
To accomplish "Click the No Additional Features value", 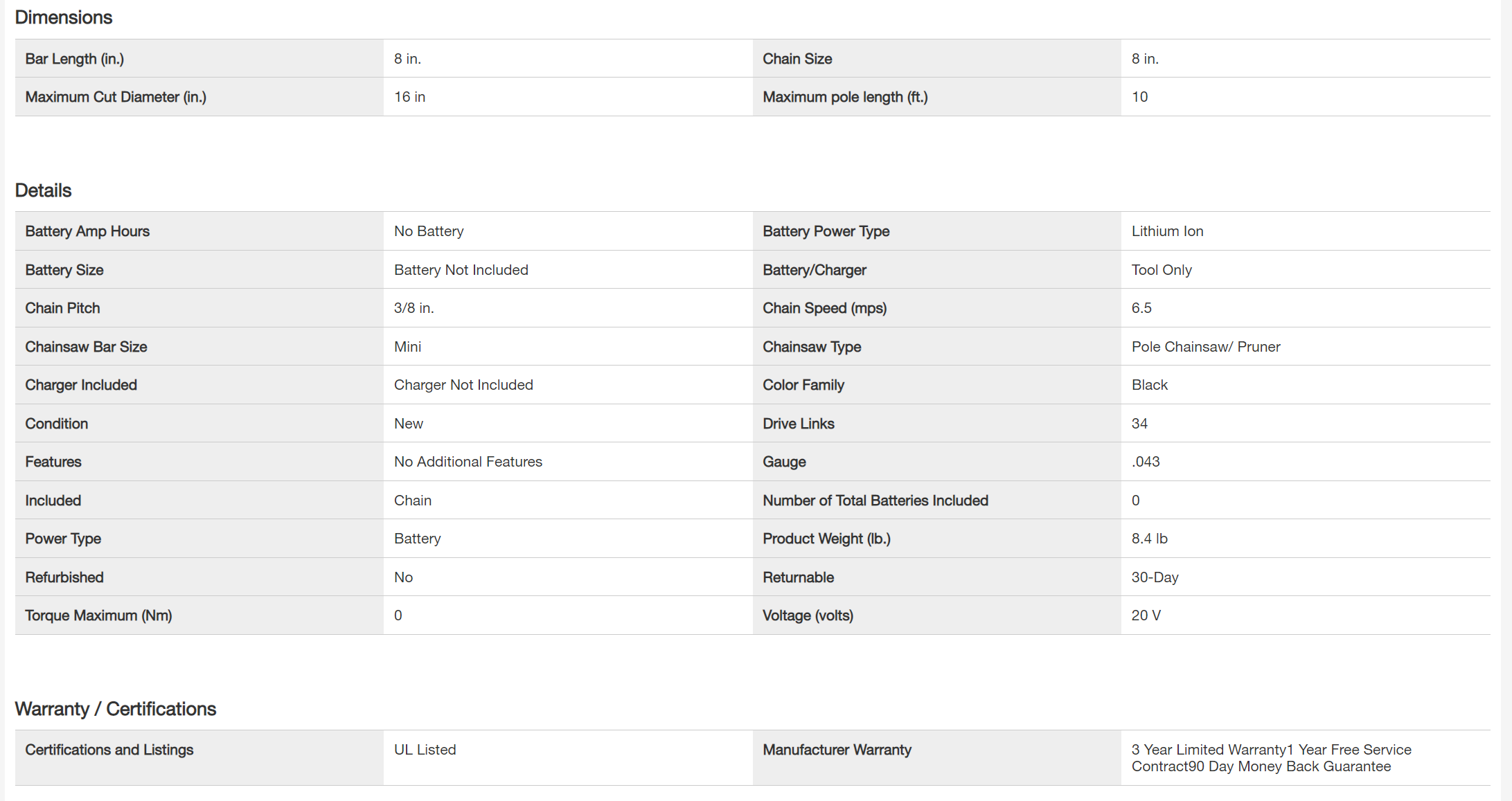I will [x=468, y=462].
